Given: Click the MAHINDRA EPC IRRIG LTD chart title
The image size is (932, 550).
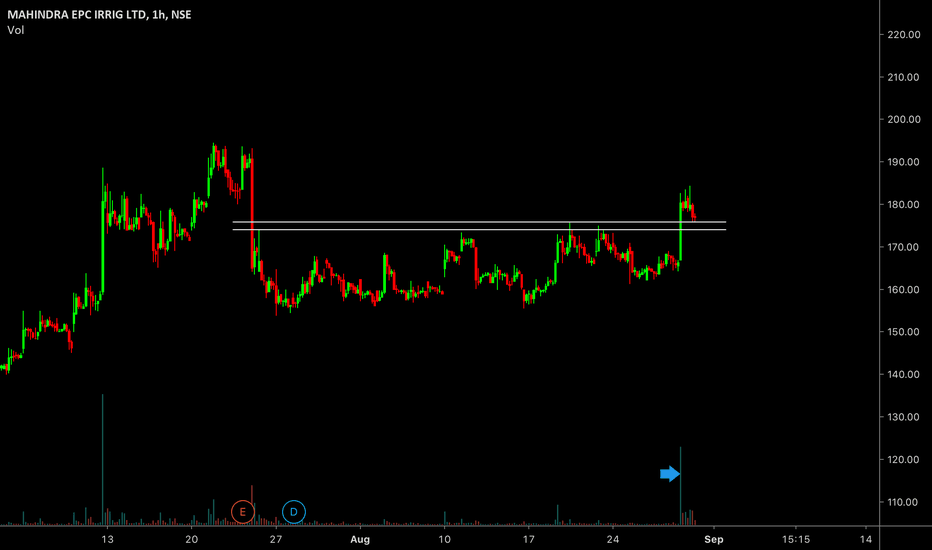Looking at the screenshot, I should click(99, 15).
